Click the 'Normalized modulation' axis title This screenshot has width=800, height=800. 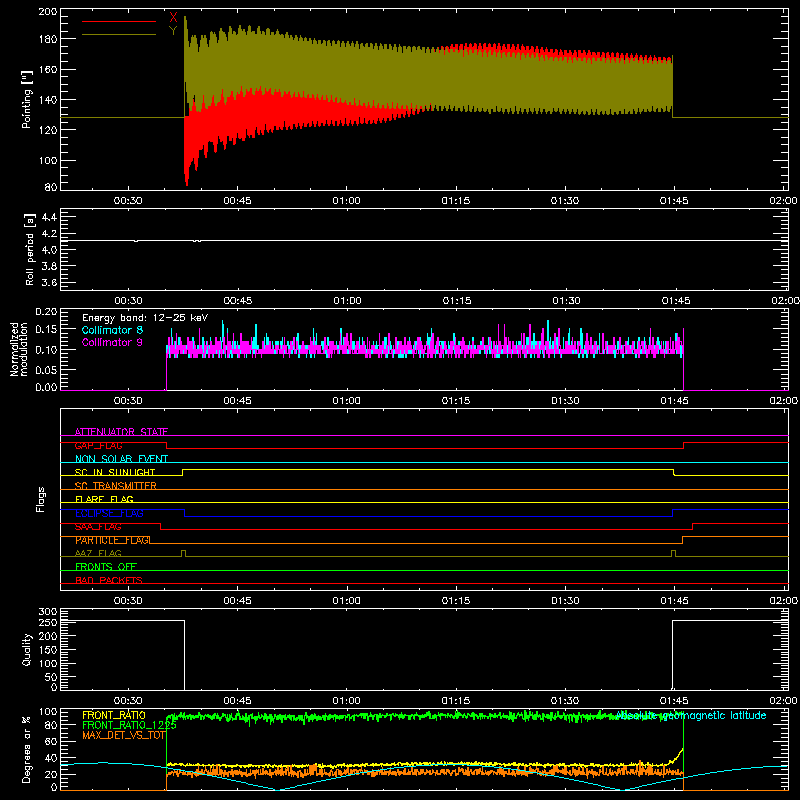click(x=19, y=349)
